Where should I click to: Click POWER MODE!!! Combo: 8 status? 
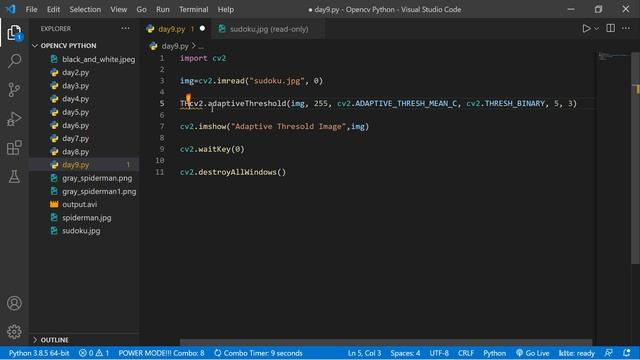161,353
